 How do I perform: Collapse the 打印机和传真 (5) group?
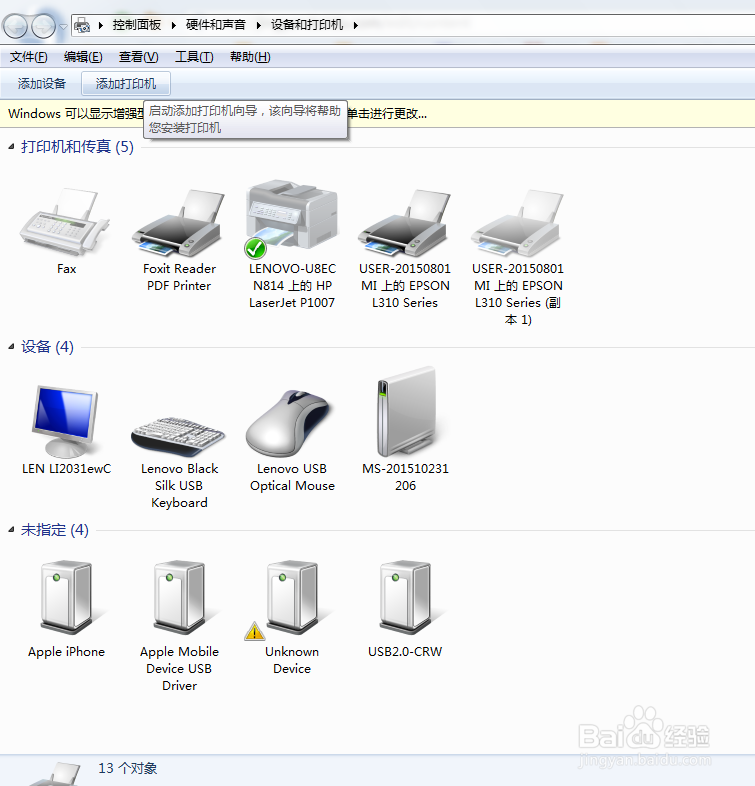click(12, 147)
